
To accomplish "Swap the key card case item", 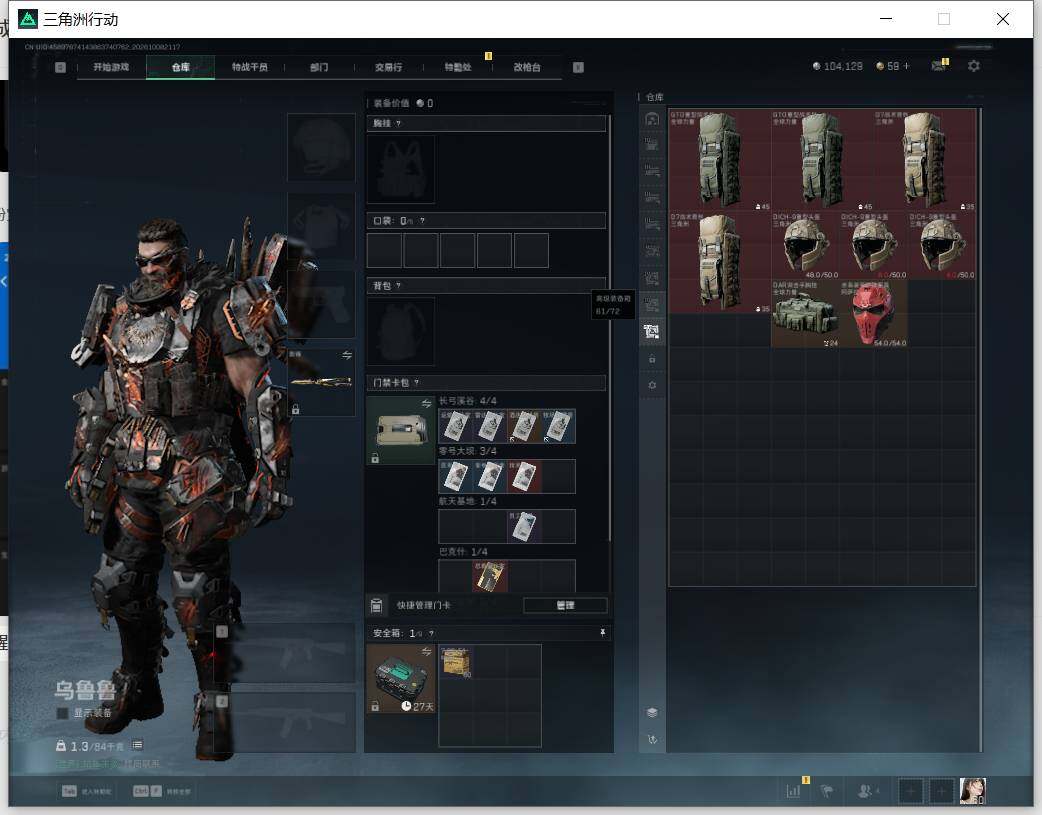I will (426, 404).
